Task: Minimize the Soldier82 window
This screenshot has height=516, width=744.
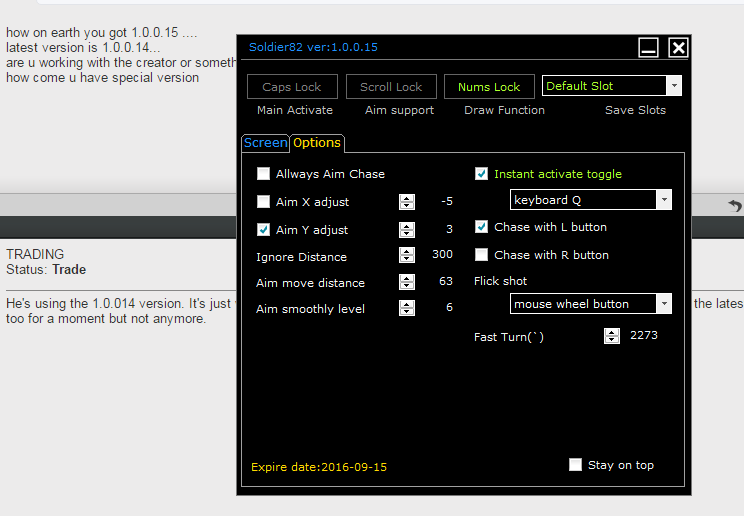Action: pyautogui.click(x=648, y=47)
